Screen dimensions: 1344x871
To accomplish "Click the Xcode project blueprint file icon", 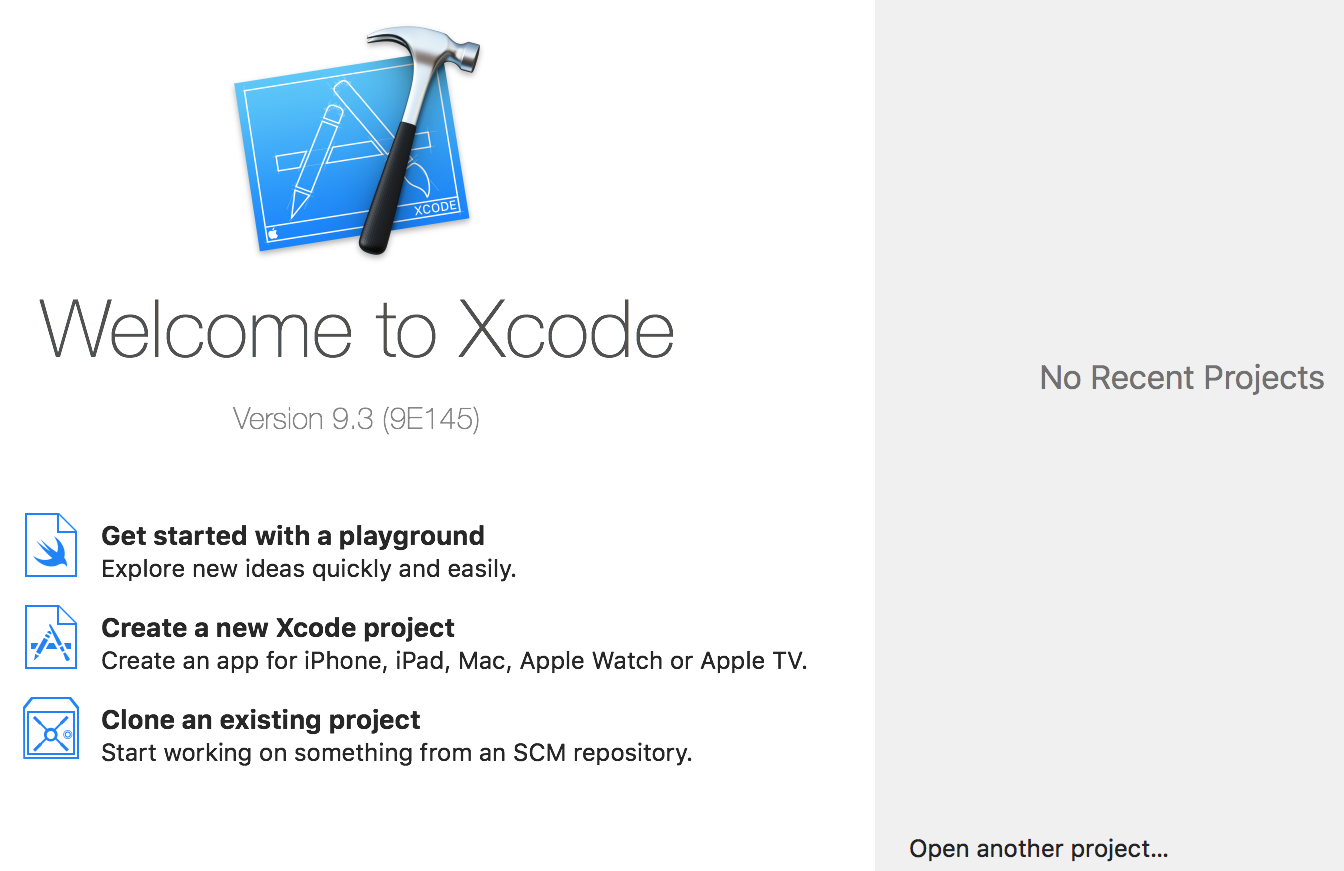I will coord(51,637).
